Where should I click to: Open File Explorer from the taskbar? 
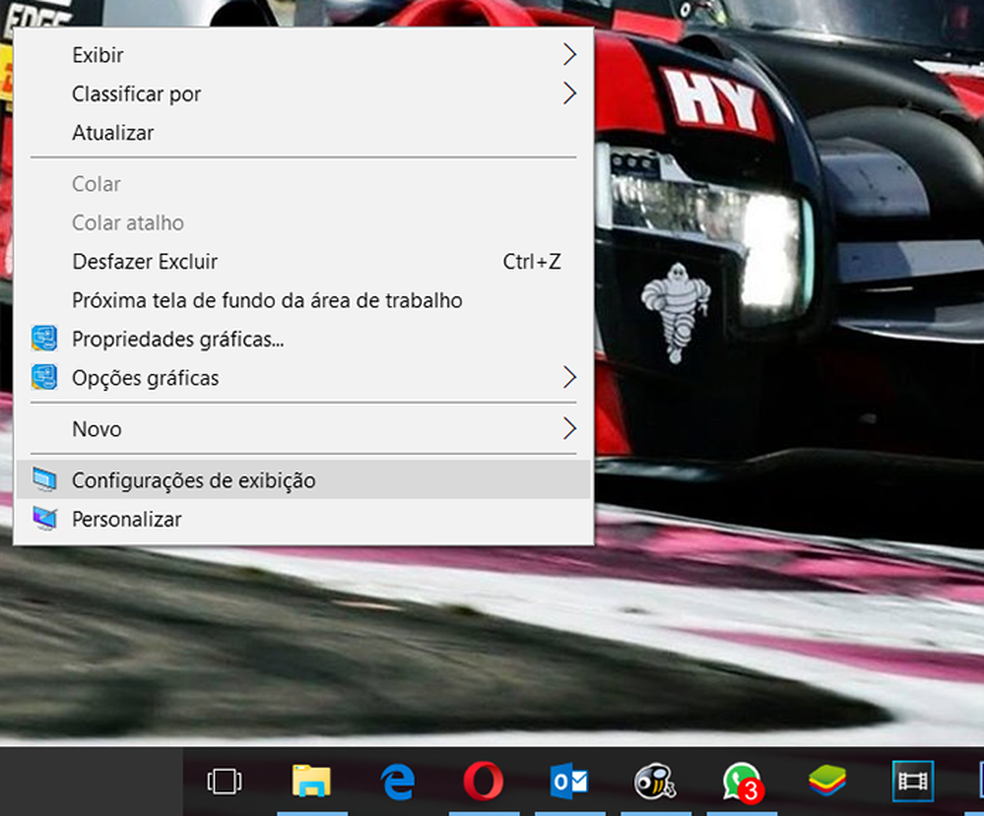tap(311, 781)
